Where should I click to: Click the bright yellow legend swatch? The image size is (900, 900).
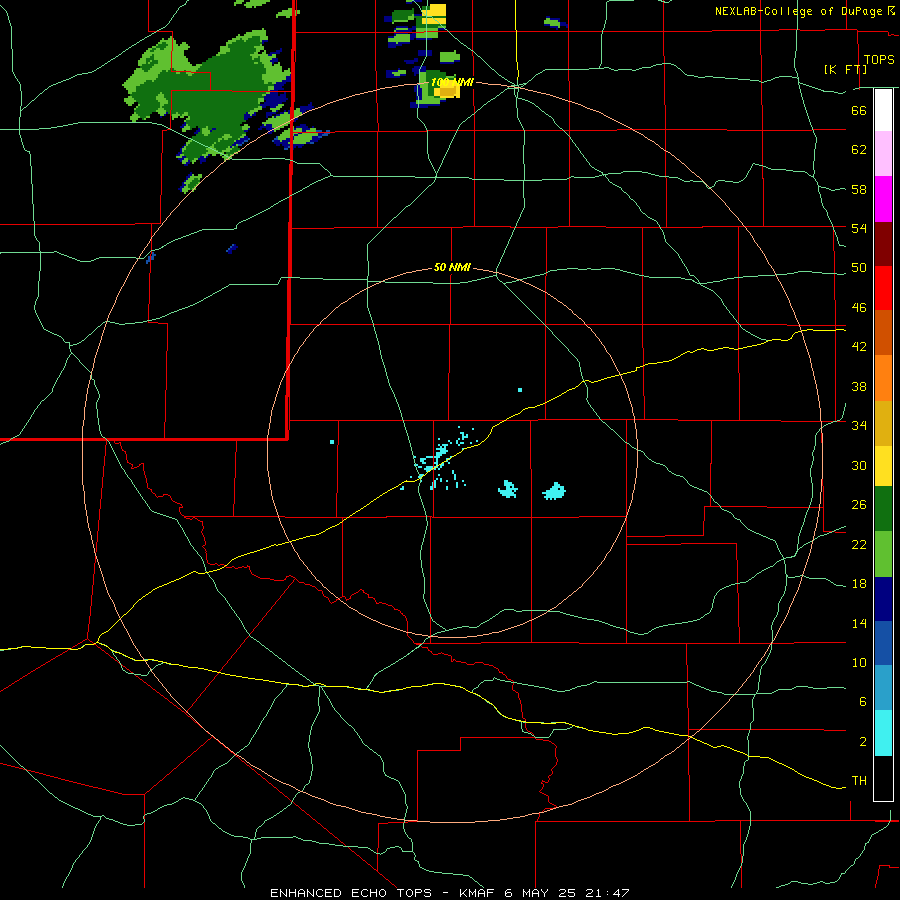[883, 465]
